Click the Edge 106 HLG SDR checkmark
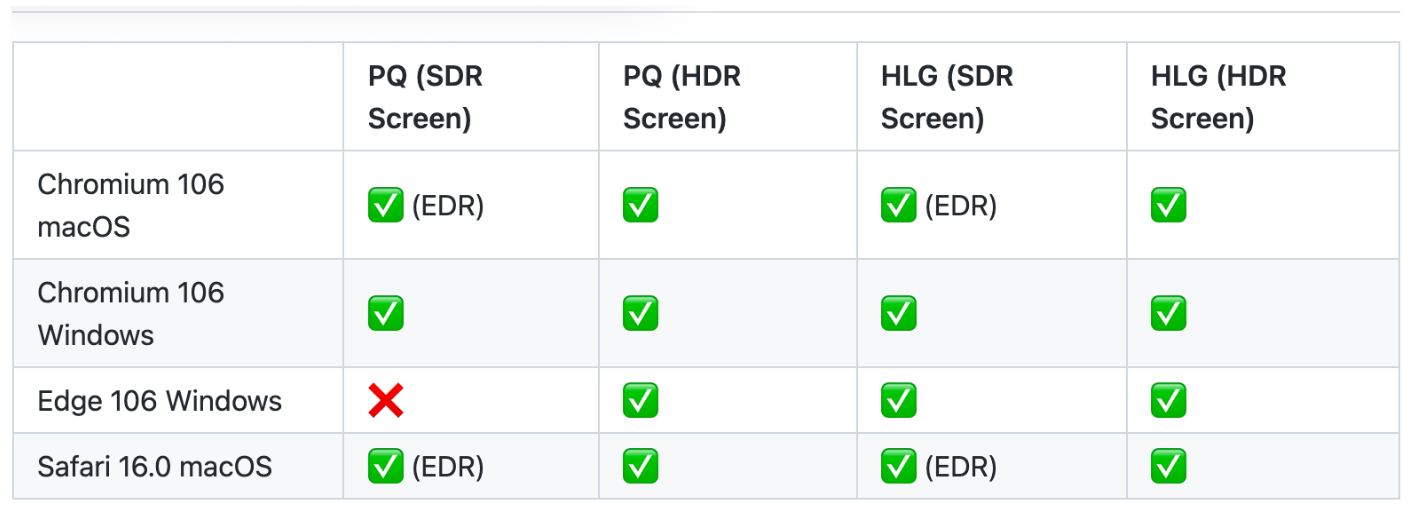This screenshot has width=1409, height=512. [899, 401]
